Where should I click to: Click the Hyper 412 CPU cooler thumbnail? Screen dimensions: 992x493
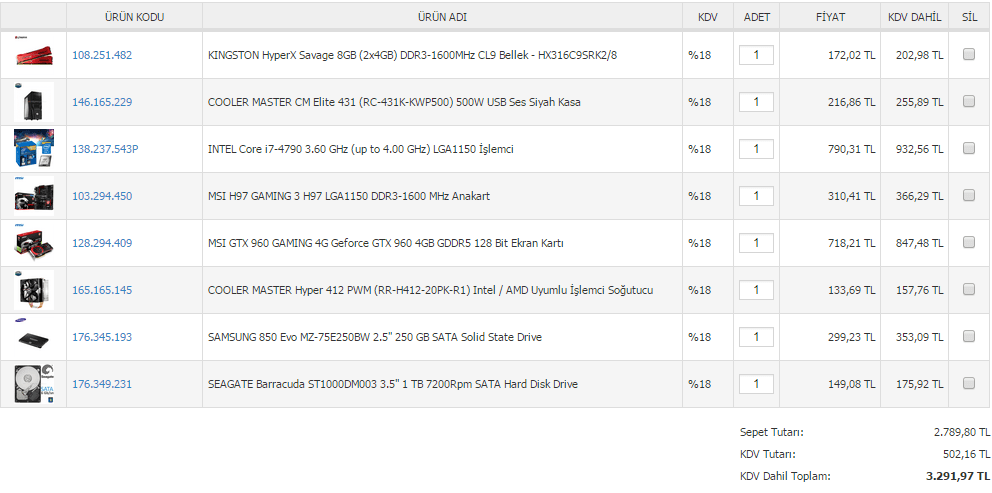tap(34, 290)
